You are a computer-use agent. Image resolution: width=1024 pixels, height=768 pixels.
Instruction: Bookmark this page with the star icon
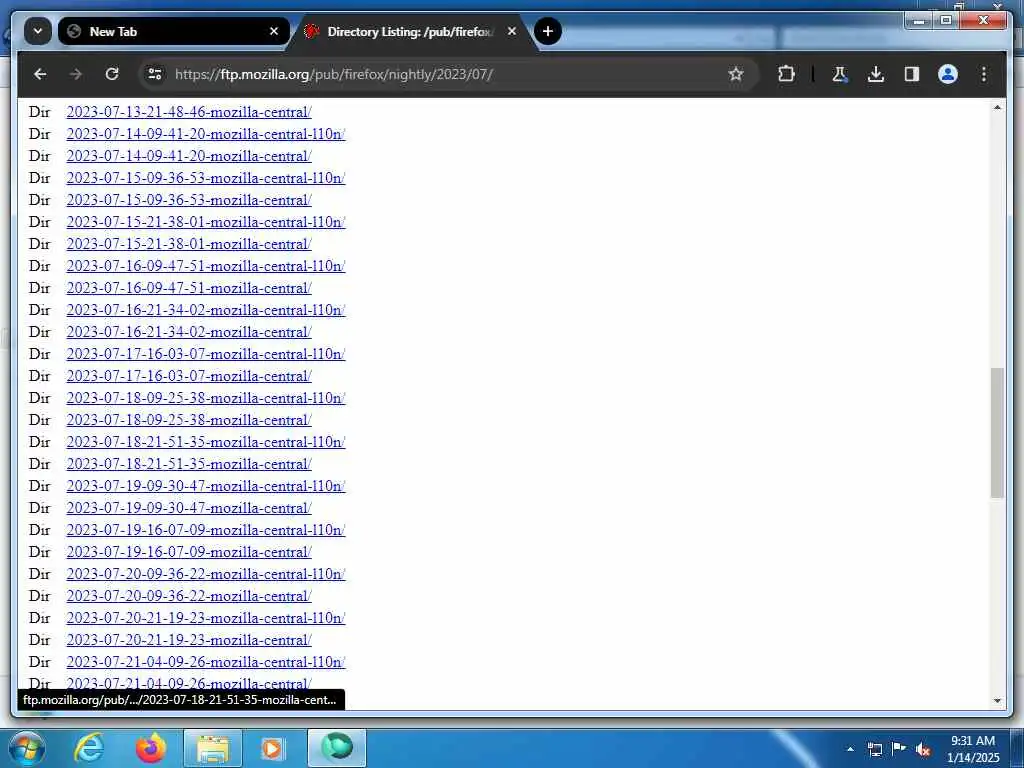coord(736,74)
